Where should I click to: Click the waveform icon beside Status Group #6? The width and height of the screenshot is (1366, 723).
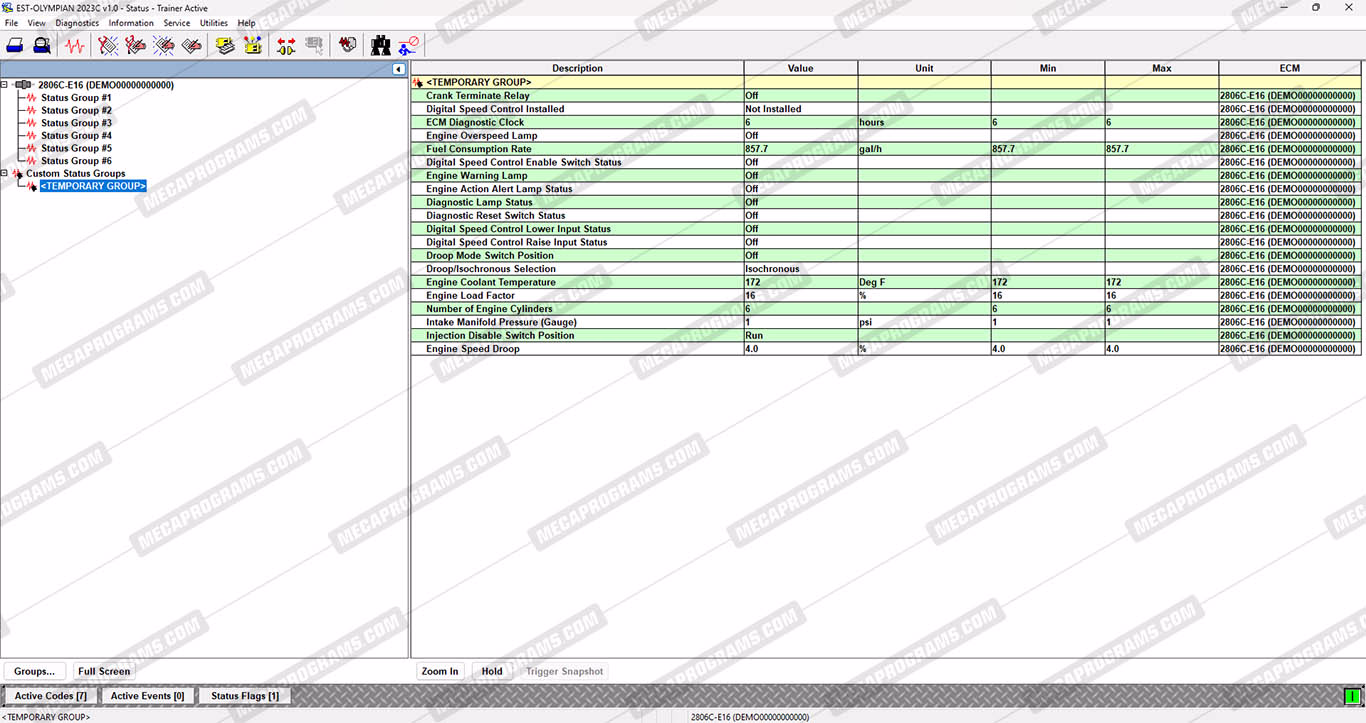(x=32, y=161)
